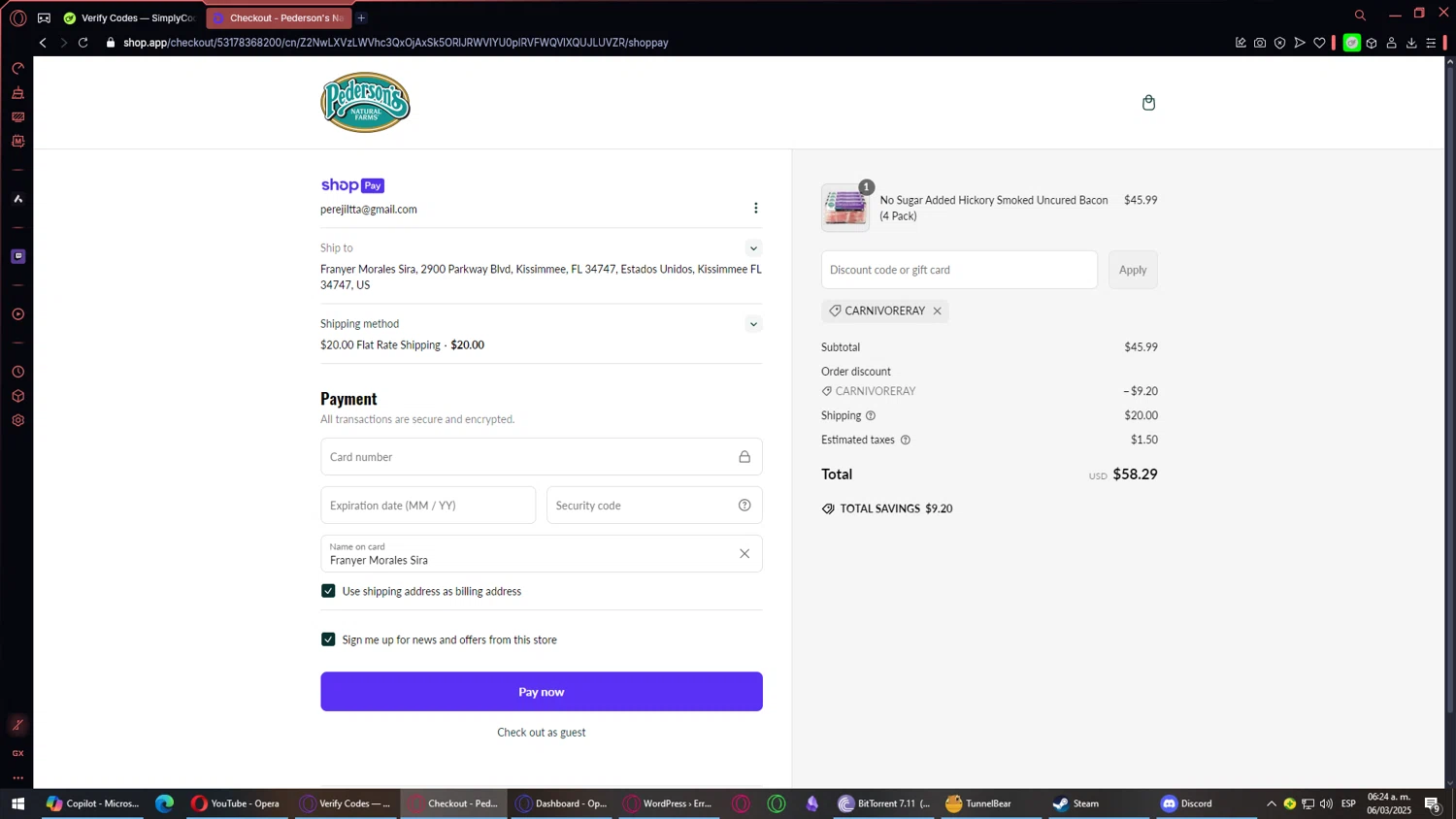Click the Pederson's Natural Farms logo
Image resolution: width=1456 pixels, height=819 pixels.
[x=365, y=103]
